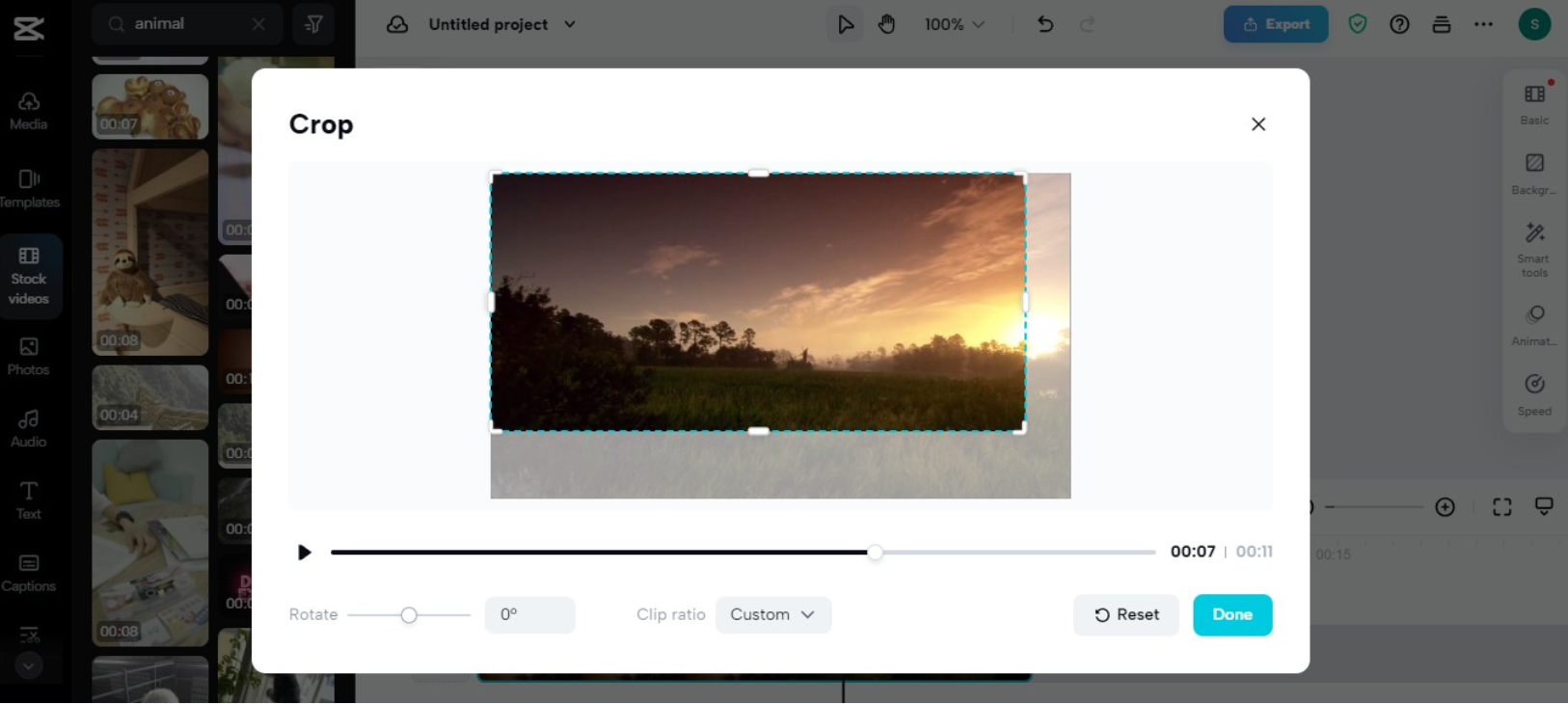The width and height of the screenshot is (1568, 704).
Task: Open the Media panel
Action: click(29, 111)
